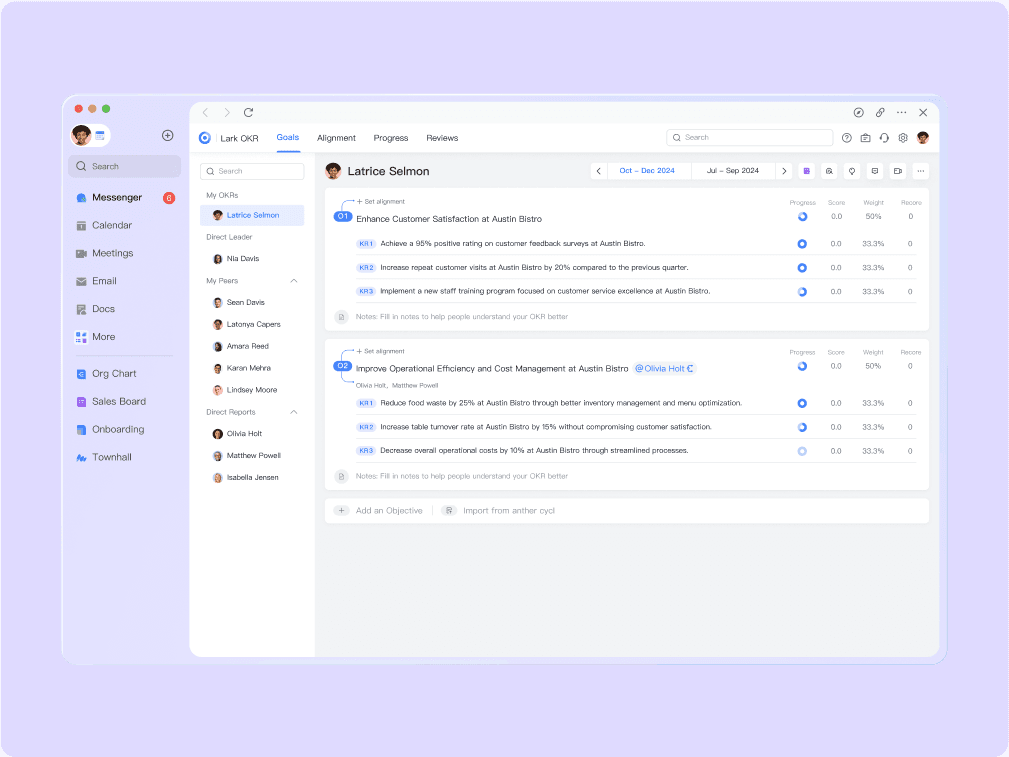Click the people search field in OKR panel
Image resolution: width=1009 pixels, height=757 pixels.
tap(252, 171)
